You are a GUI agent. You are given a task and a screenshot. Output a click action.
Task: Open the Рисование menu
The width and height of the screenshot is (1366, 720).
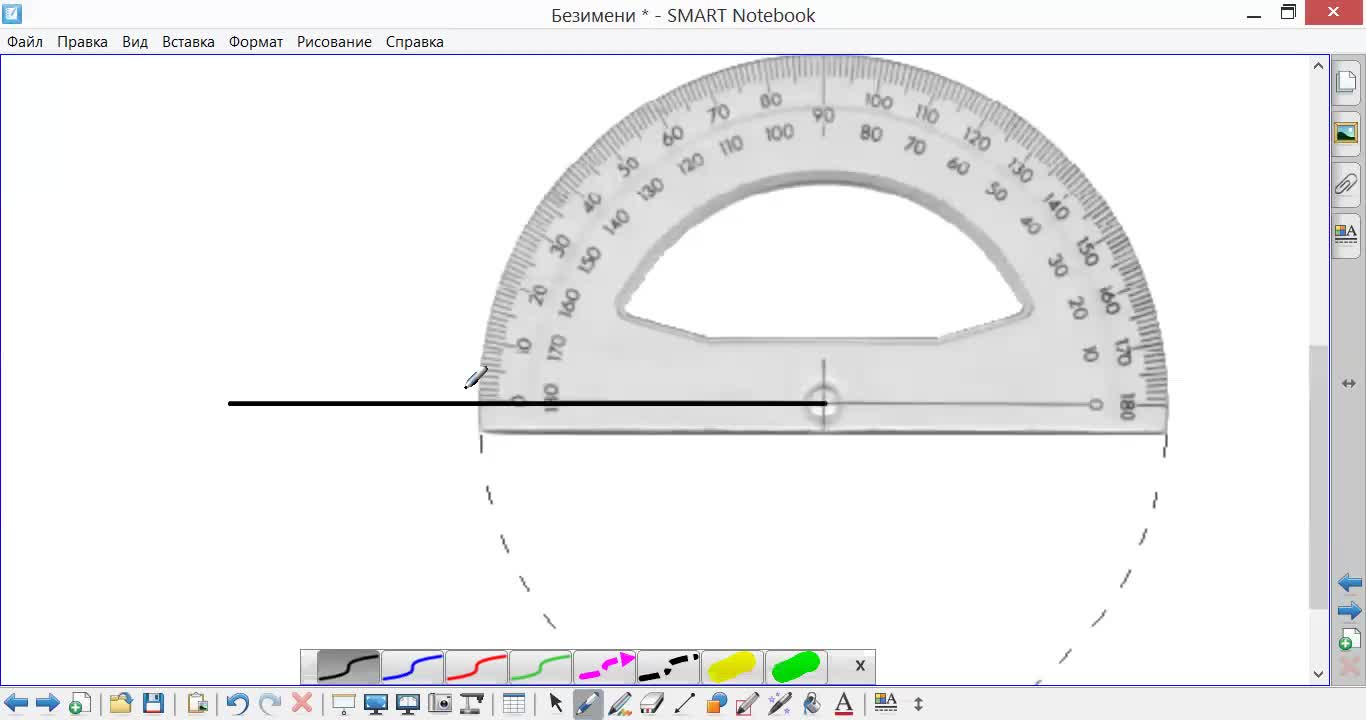[x=334, y=42]
